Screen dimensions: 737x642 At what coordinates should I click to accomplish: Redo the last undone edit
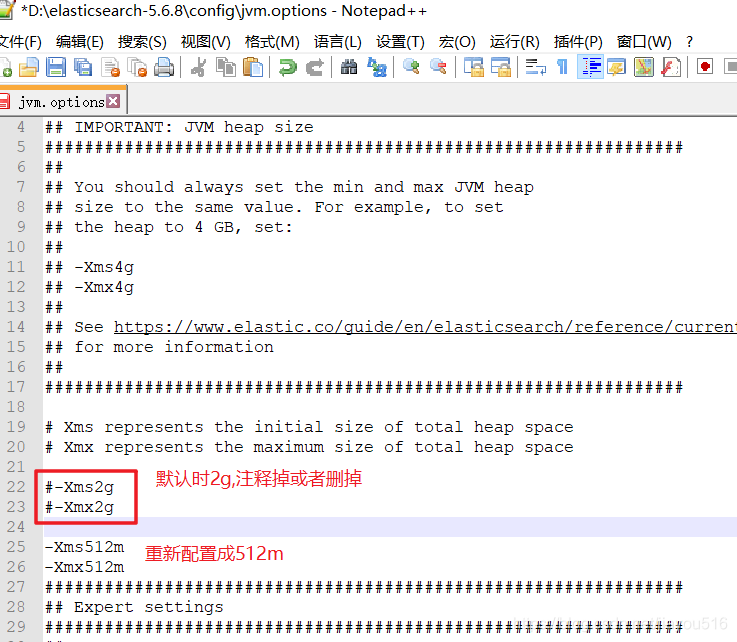click(315, 67)
